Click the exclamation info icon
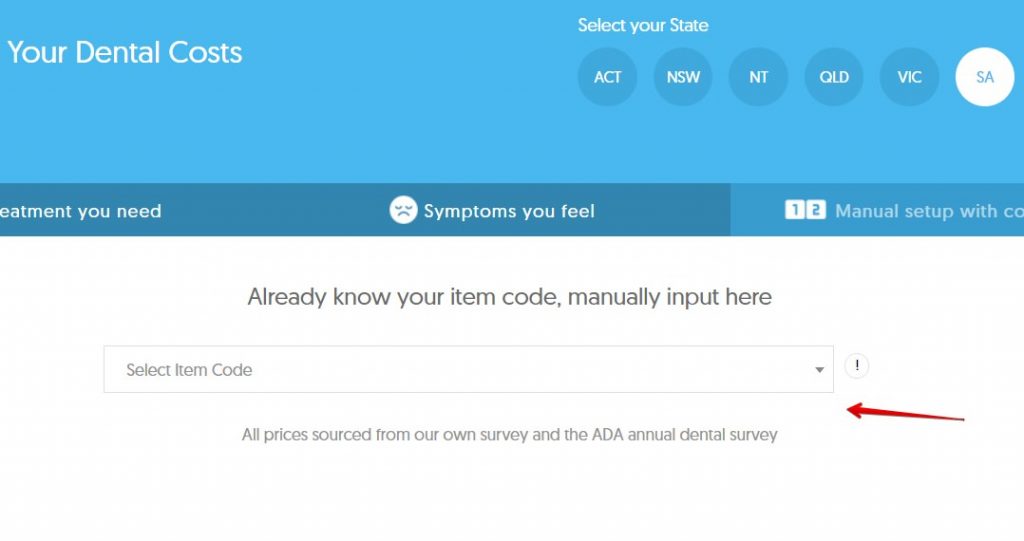Viewport: 1024px width, 541px height. (857, 366)
